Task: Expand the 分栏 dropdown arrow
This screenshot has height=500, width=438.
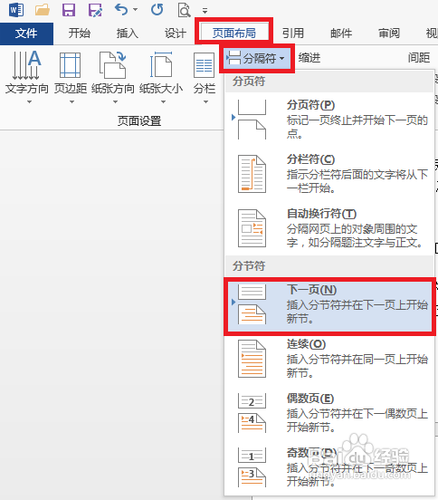Action: coord(206,102)
